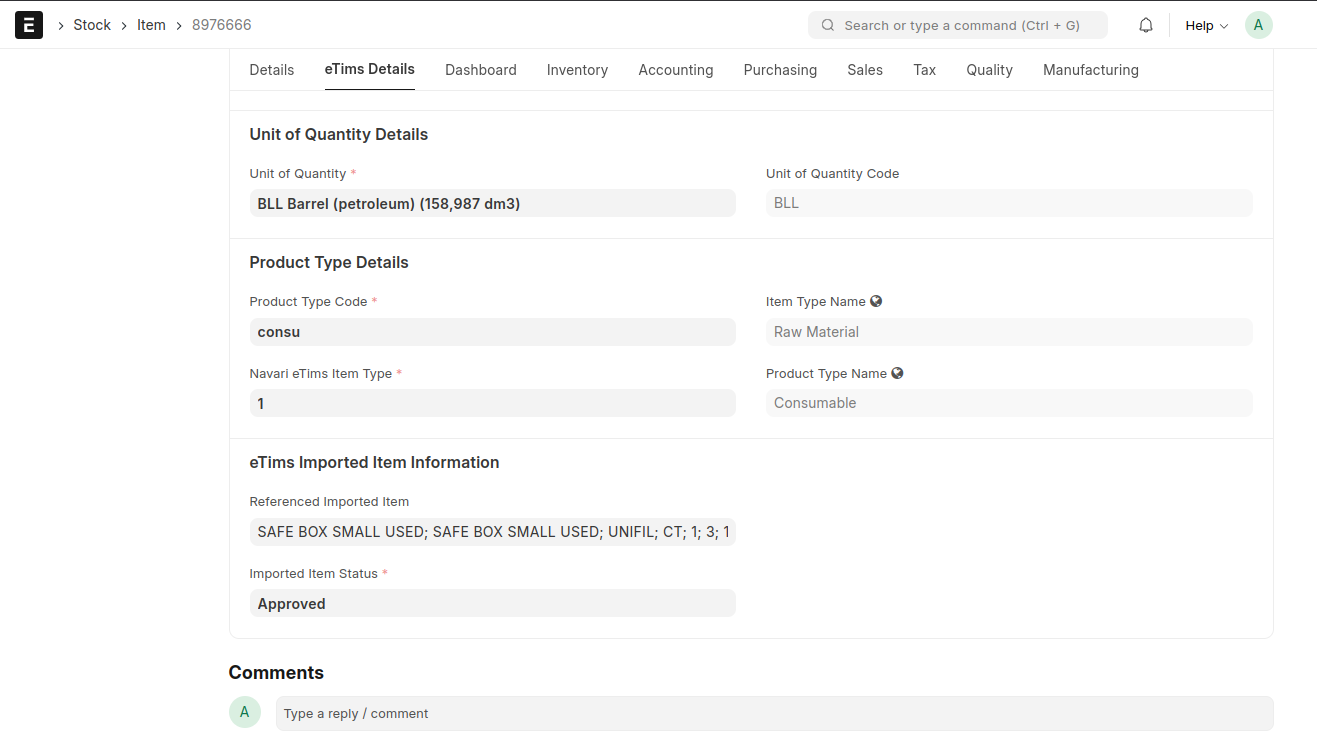Click the Product Type Name field

(1009, 403)
